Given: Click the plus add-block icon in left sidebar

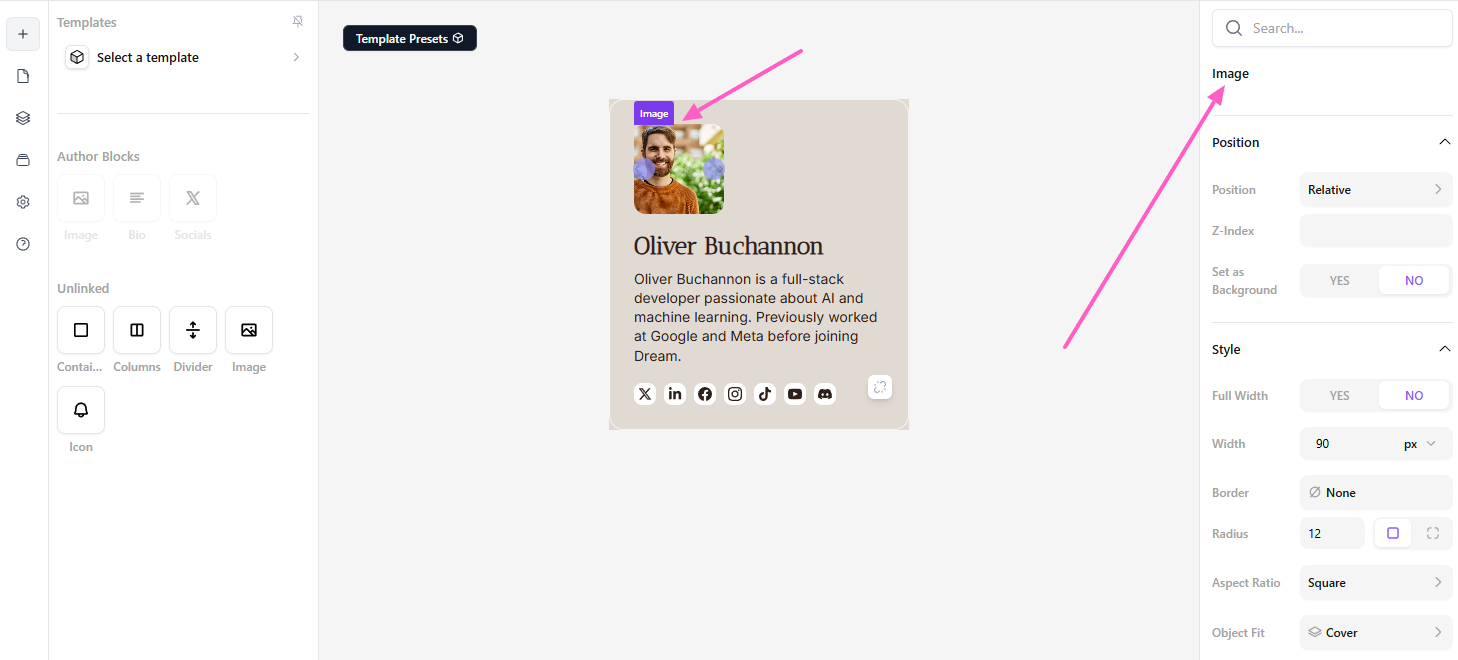Looking at the screenshot, I should (x=23, y=34).
